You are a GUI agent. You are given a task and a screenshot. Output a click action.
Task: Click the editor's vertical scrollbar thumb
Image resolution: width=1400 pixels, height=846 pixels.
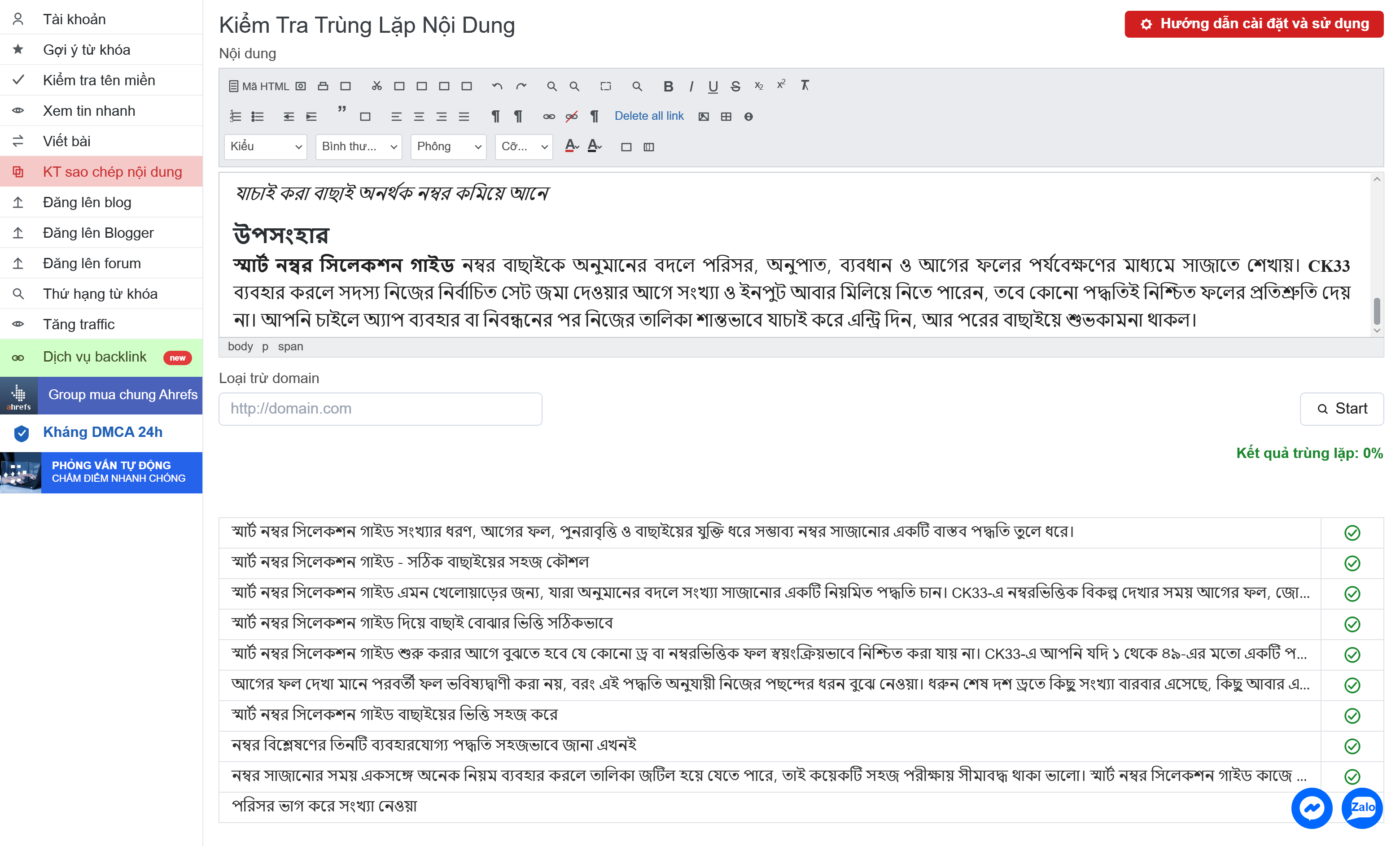pyautogui.click(x=1377, y=310)
